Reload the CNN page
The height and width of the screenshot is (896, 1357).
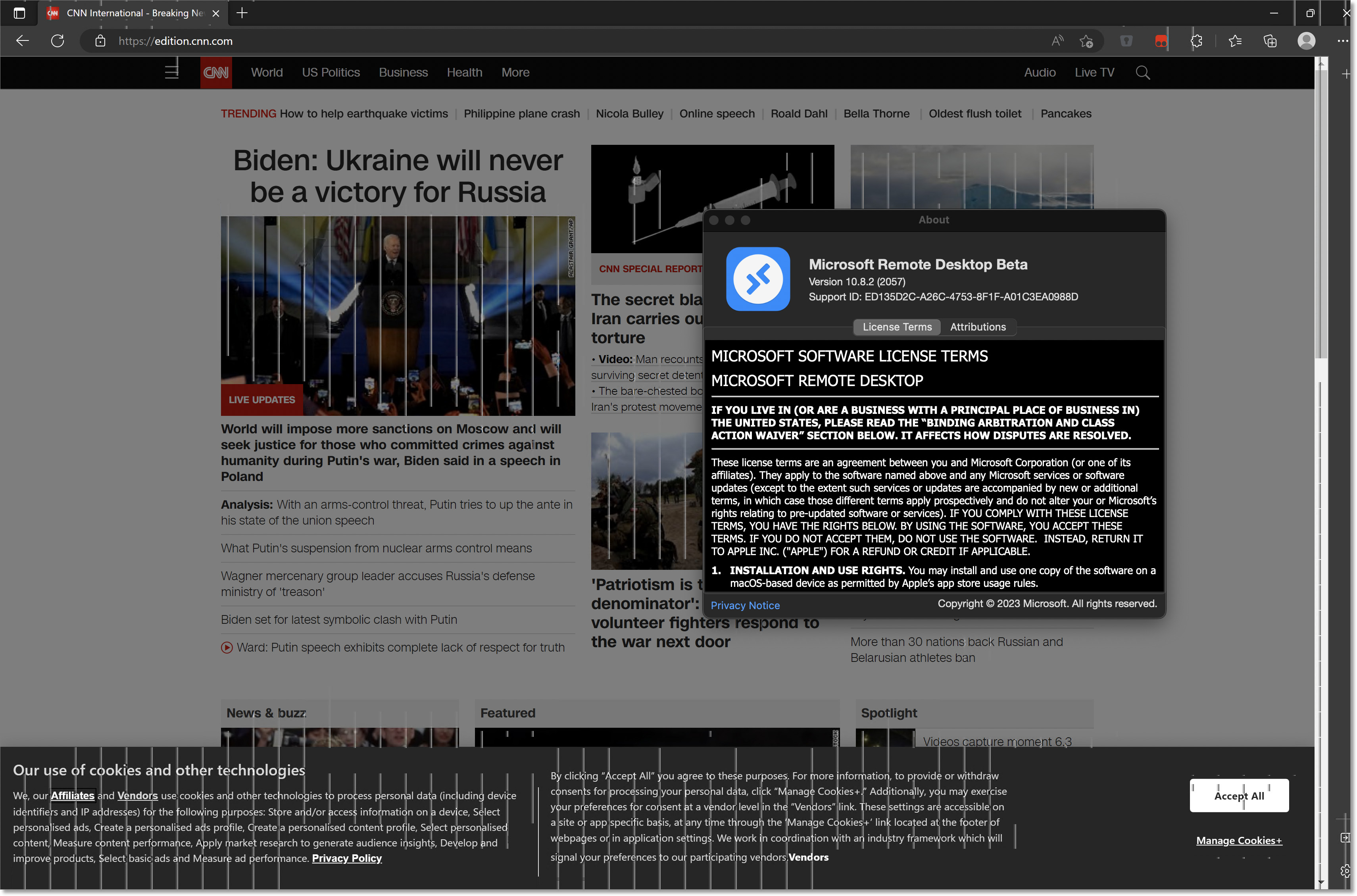tap(57, 40)
